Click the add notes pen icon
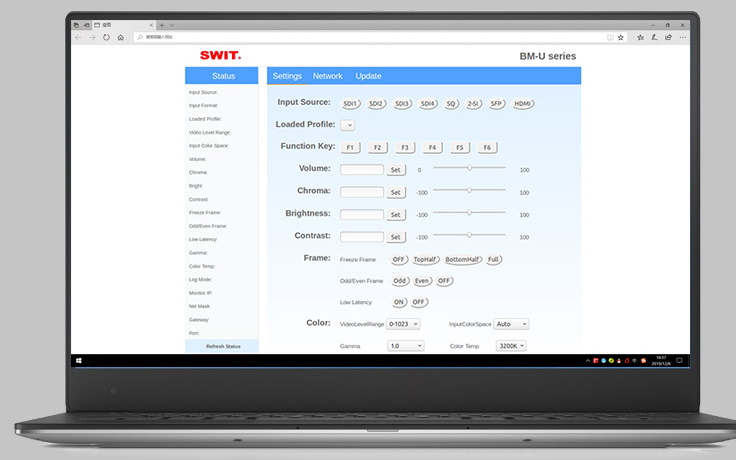736x460 pixels. tap(654, 38)
